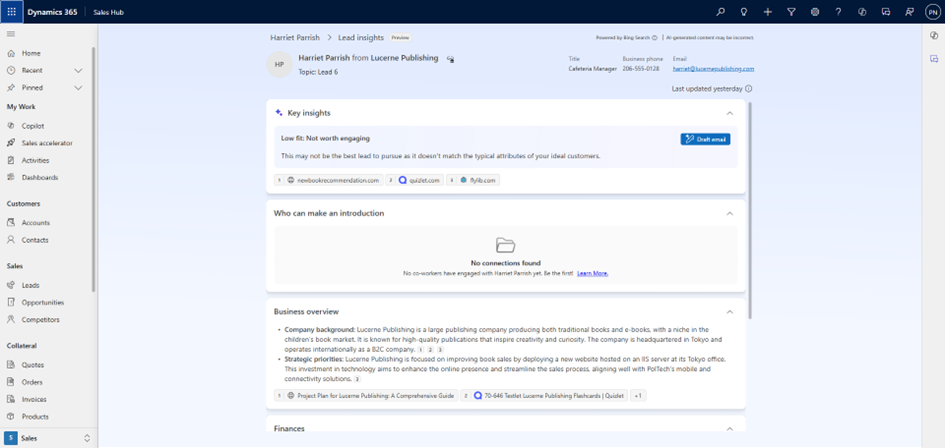Click the Topic: Lead 6 text

click(x=318, y=72)
